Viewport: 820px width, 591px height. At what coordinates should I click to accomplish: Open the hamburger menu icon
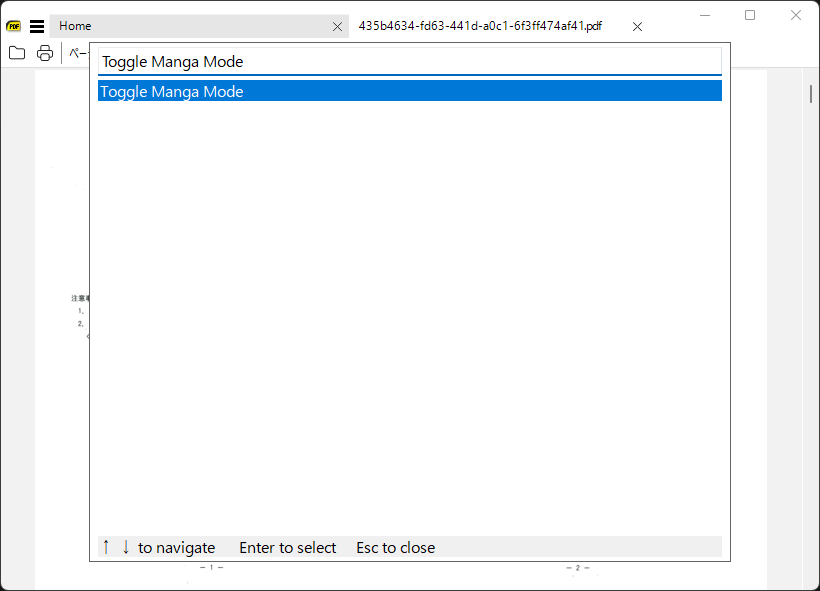pos(37,26)
